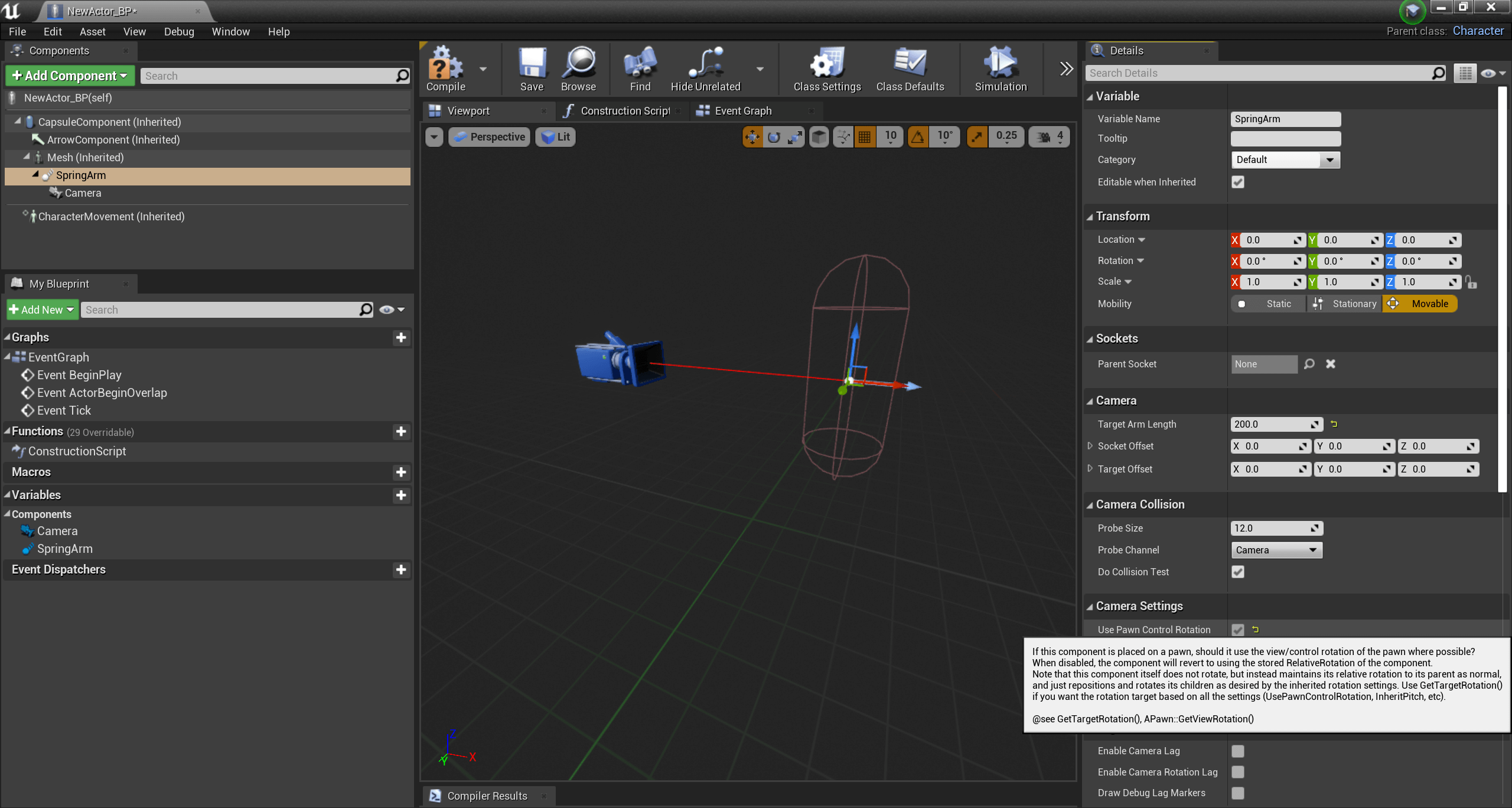1512x808 pixels.
Task: Open My Blueprint view options eye
Action: 392,309
